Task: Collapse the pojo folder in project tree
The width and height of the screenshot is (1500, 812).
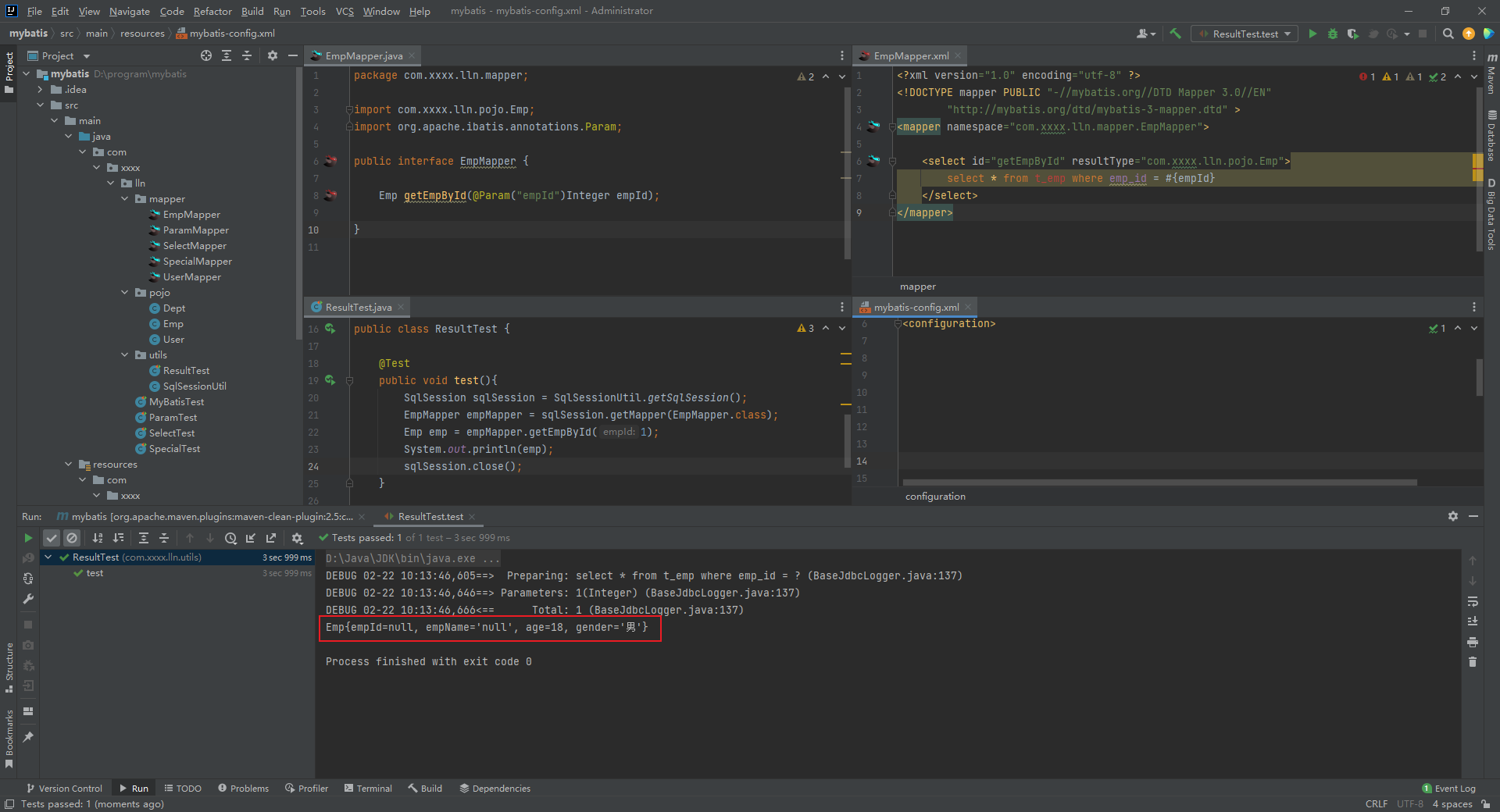Action: click(125, 293)
